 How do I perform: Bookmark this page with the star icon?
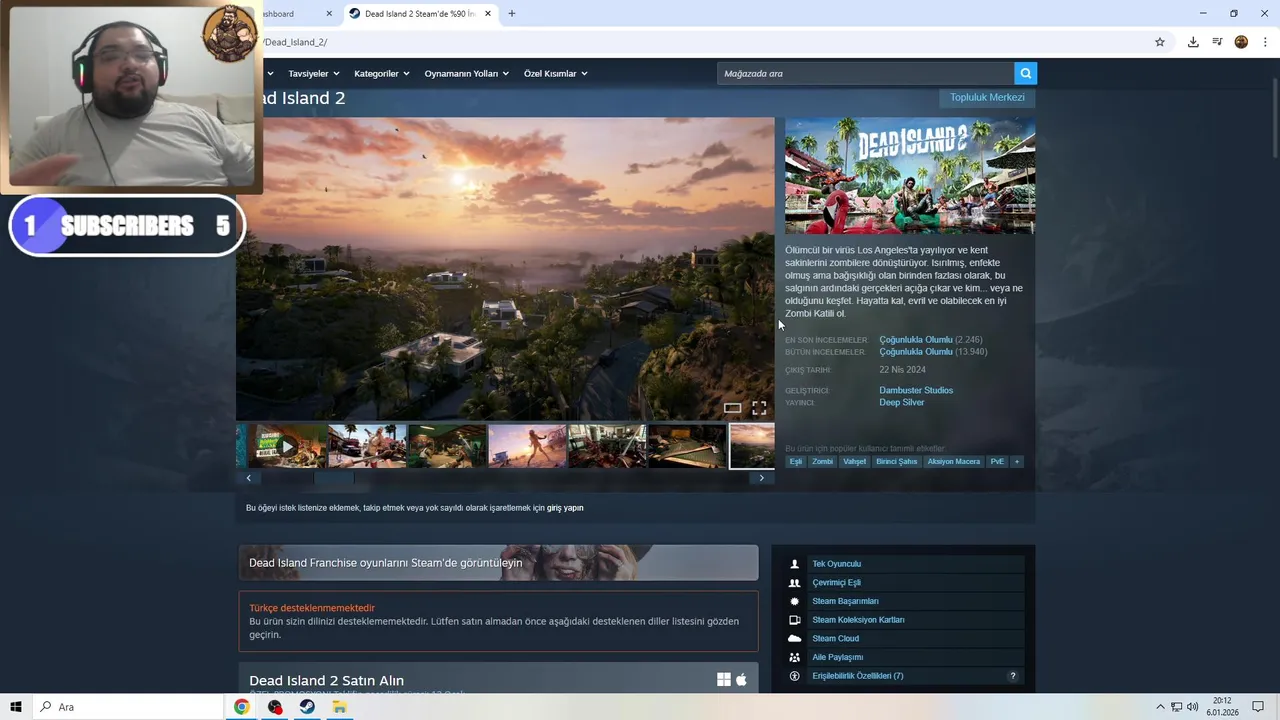[1160, 42]
